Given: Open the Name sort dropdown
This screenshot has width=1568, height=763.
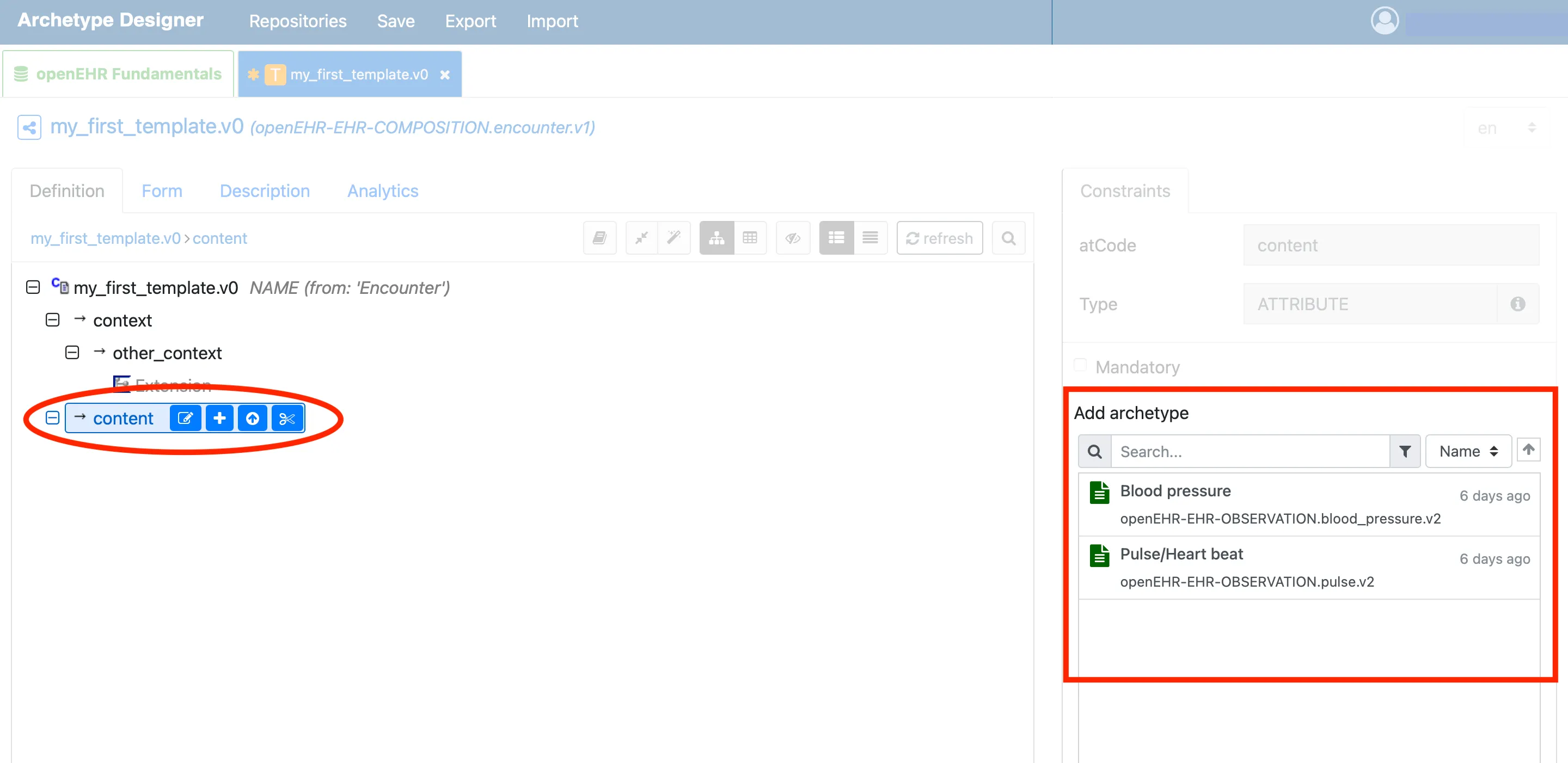Looking at the screenshot, I should point(1468,452).
